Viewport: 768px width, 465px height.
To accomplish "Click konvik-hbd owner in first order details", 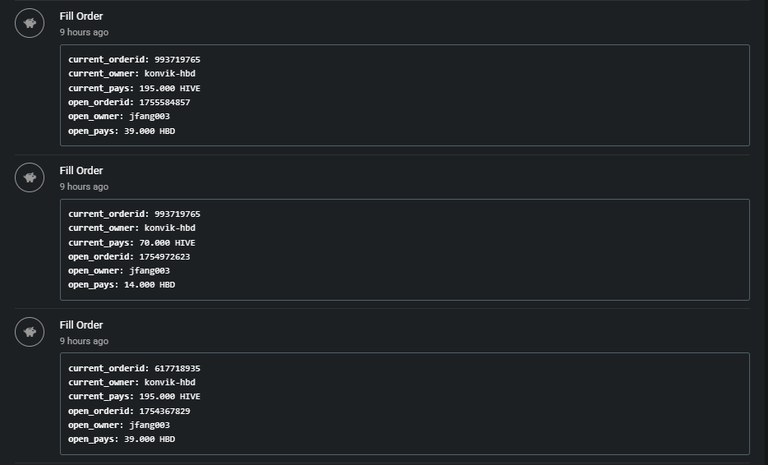I will pos(169,73).
